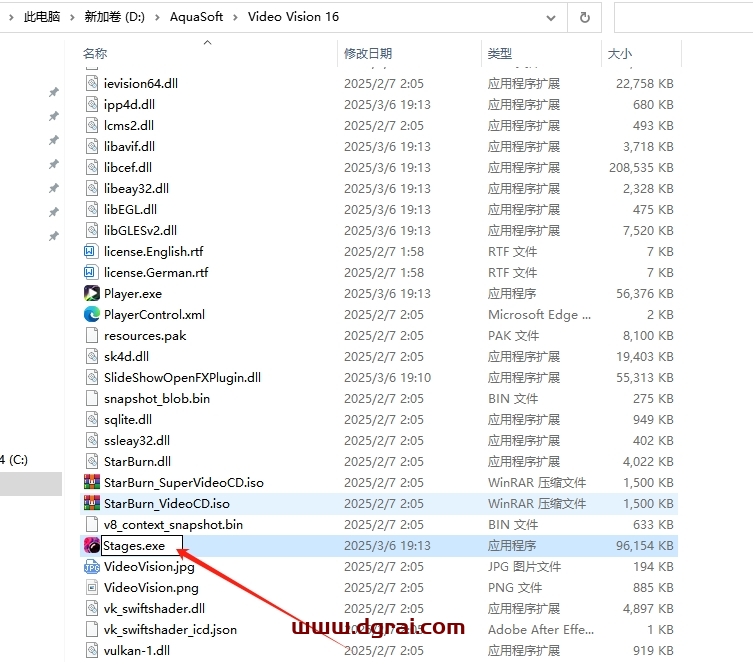The width and height of the screenshot is (753, 664).
Task: Click the DLL icon of vulkan-1.dll
Action: (x=91, y=650)
